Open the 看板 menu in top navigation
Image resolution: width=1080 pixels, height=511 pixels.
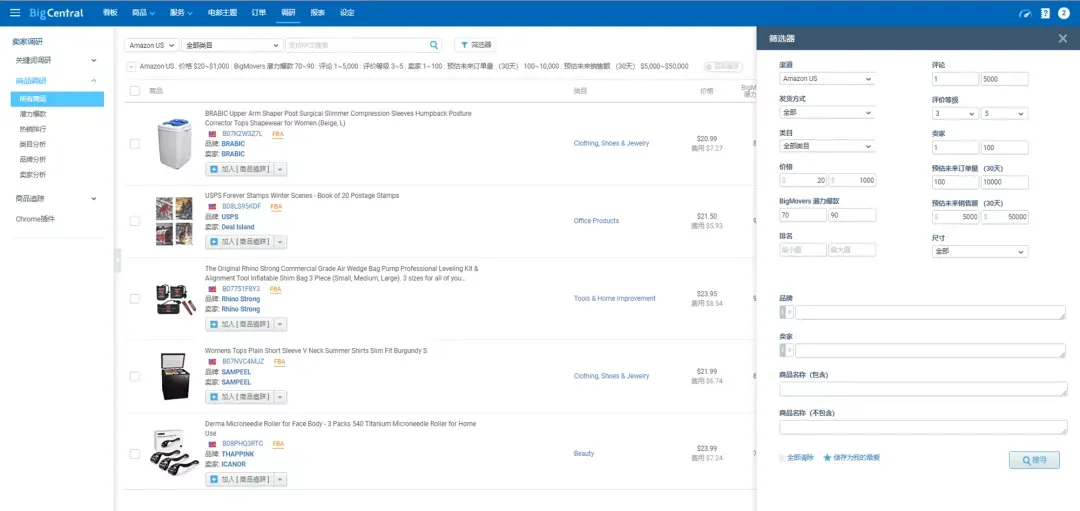pos(110,13)
